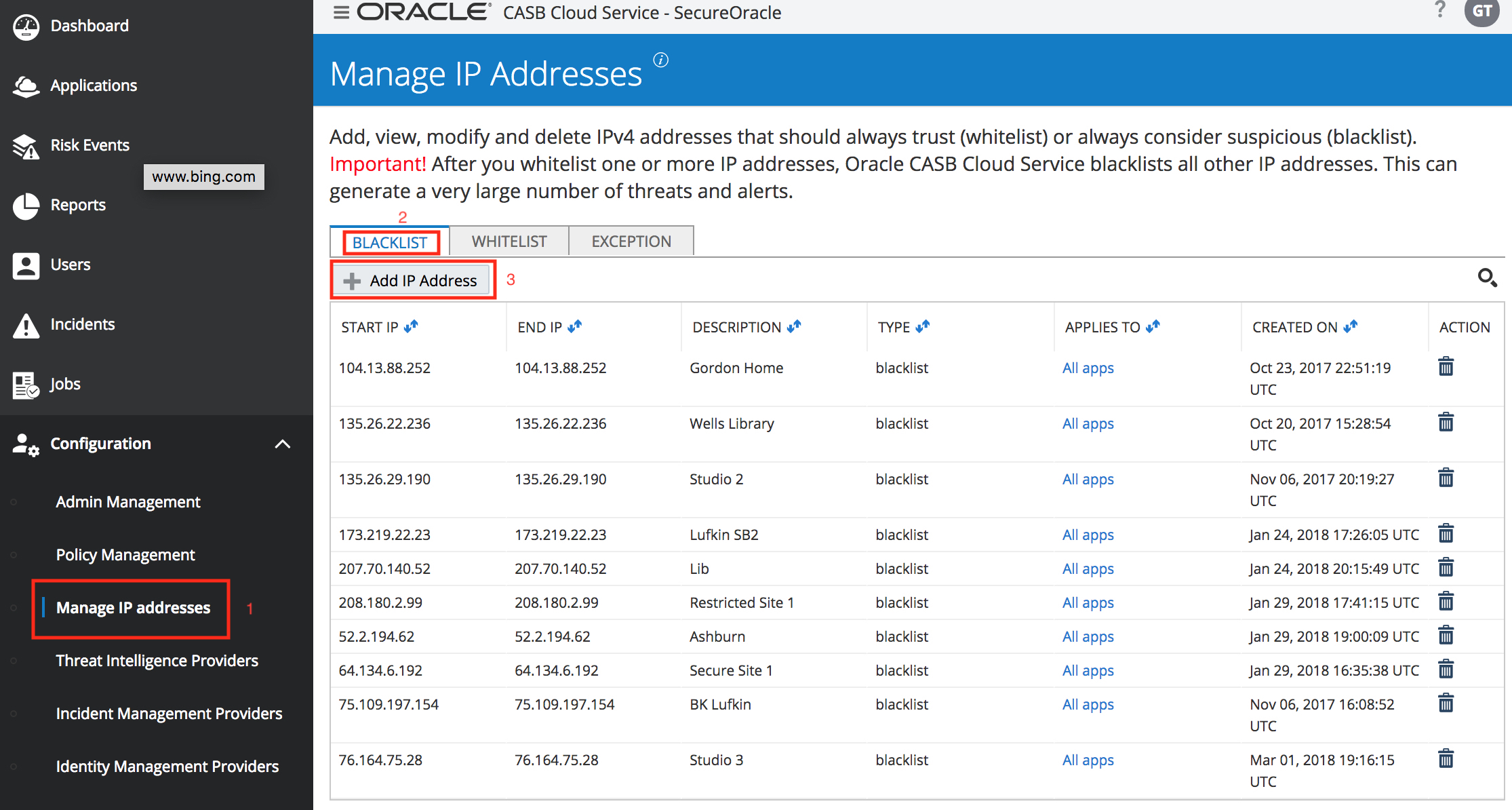Open All apps link in the Lib row
1512x810 pixels.
point(1088,569)
